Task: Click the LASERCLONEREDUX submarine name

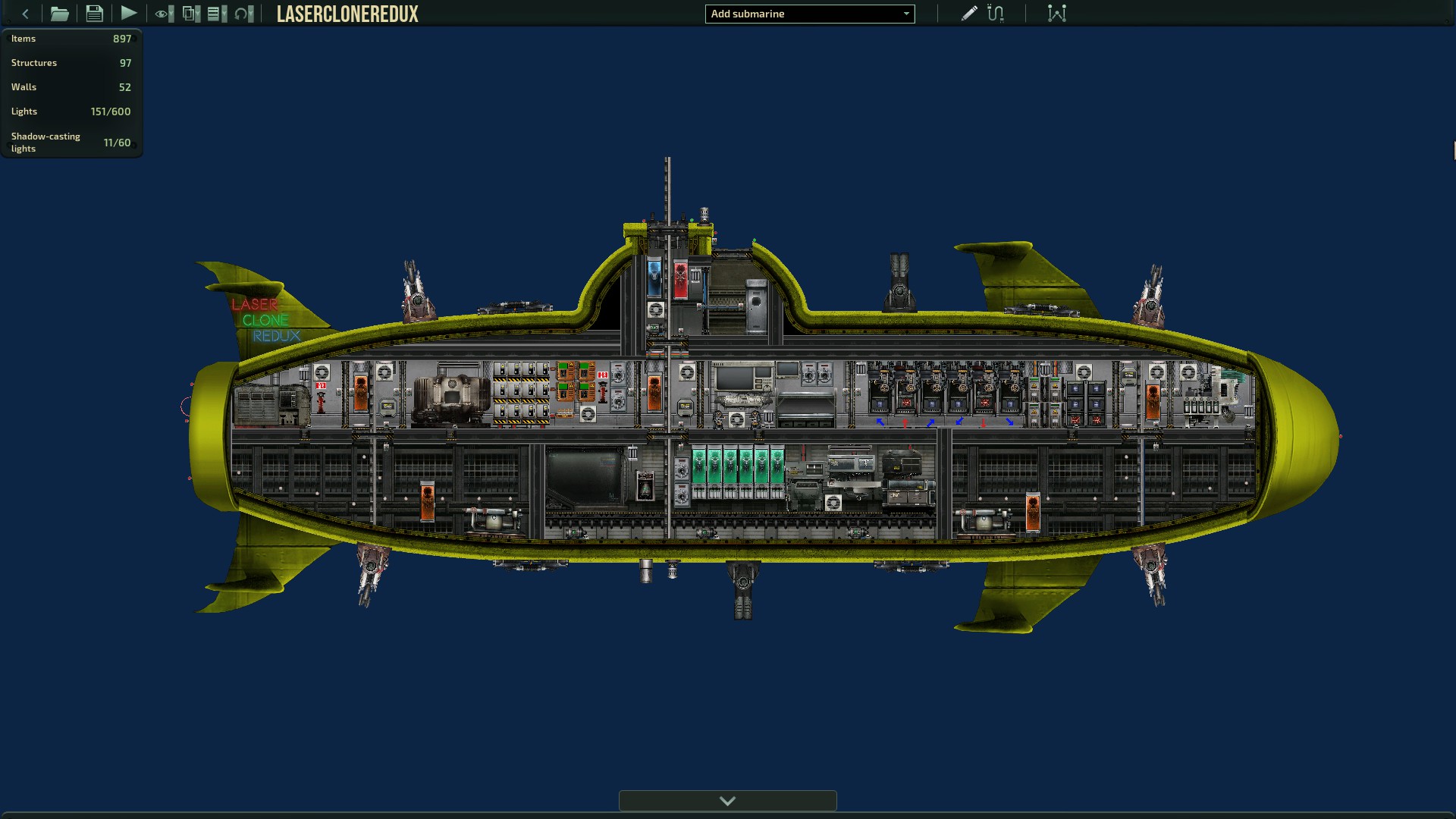Action: [x=347, y=14]
